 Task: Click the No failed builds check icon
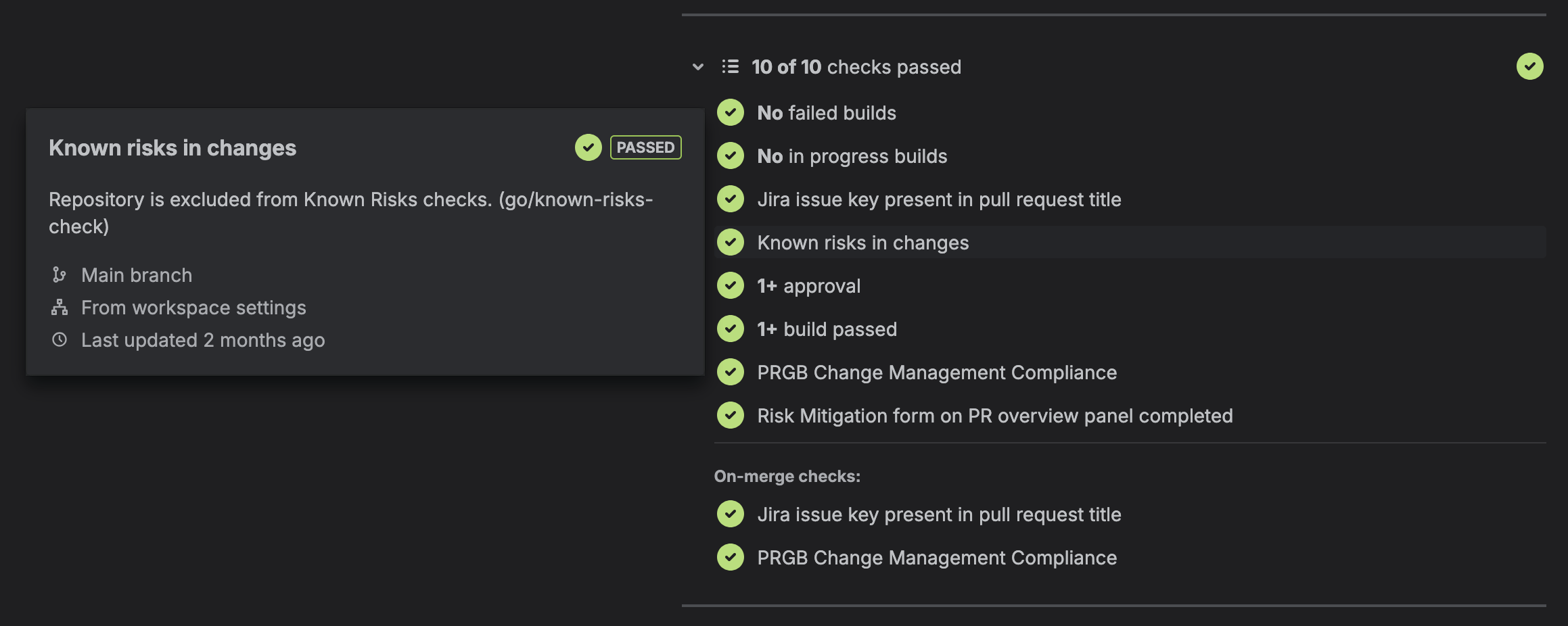[x=731, y=112]
